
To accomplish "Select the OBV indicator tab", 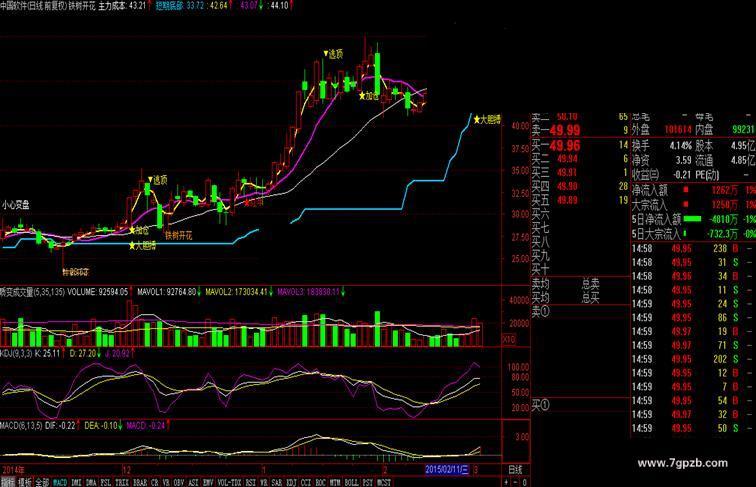I will pos(179,482).
